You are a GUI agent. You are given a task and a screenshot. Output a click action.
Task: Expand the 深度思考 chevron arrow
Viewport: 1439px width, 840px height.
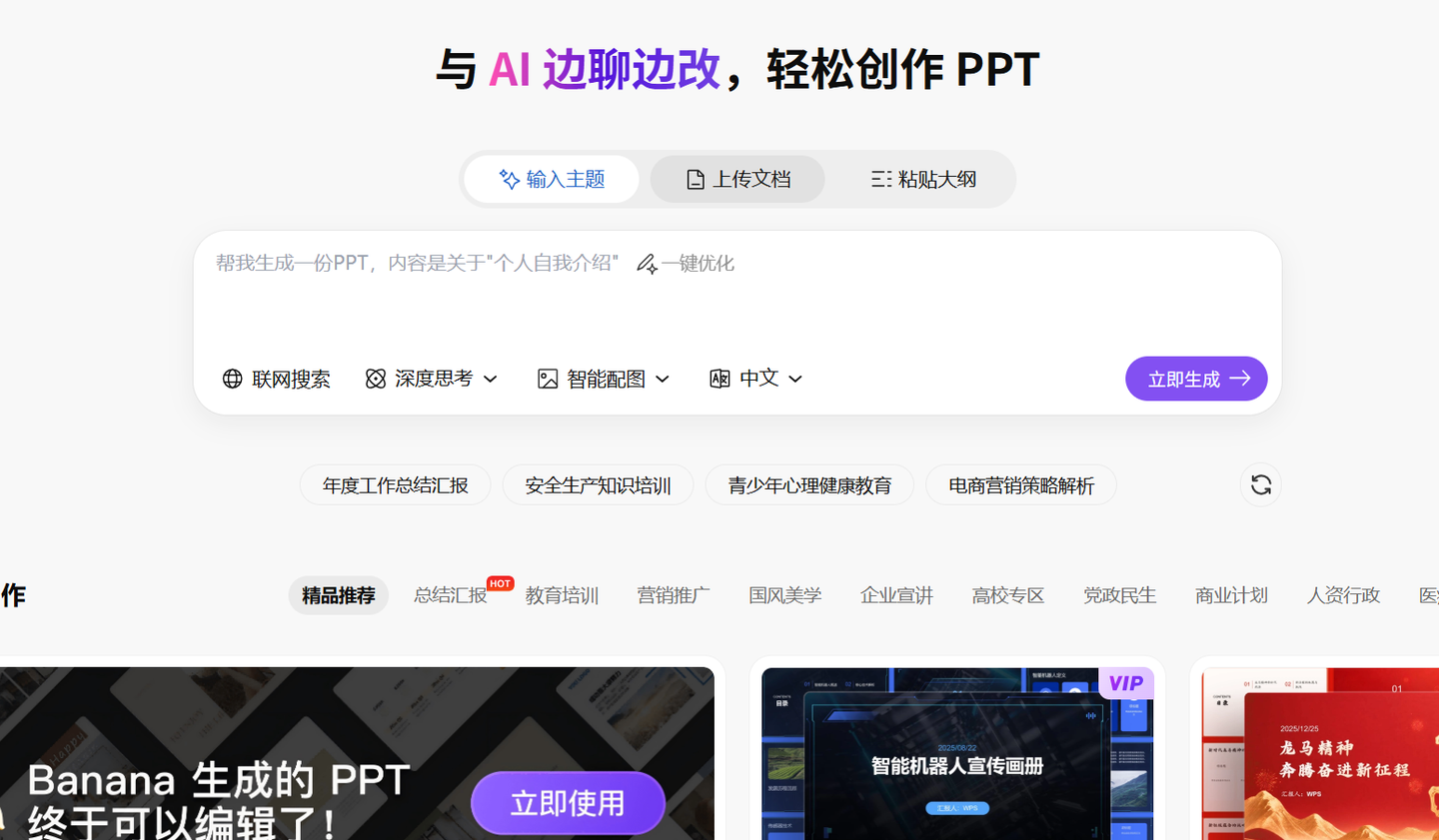point(491,379)
